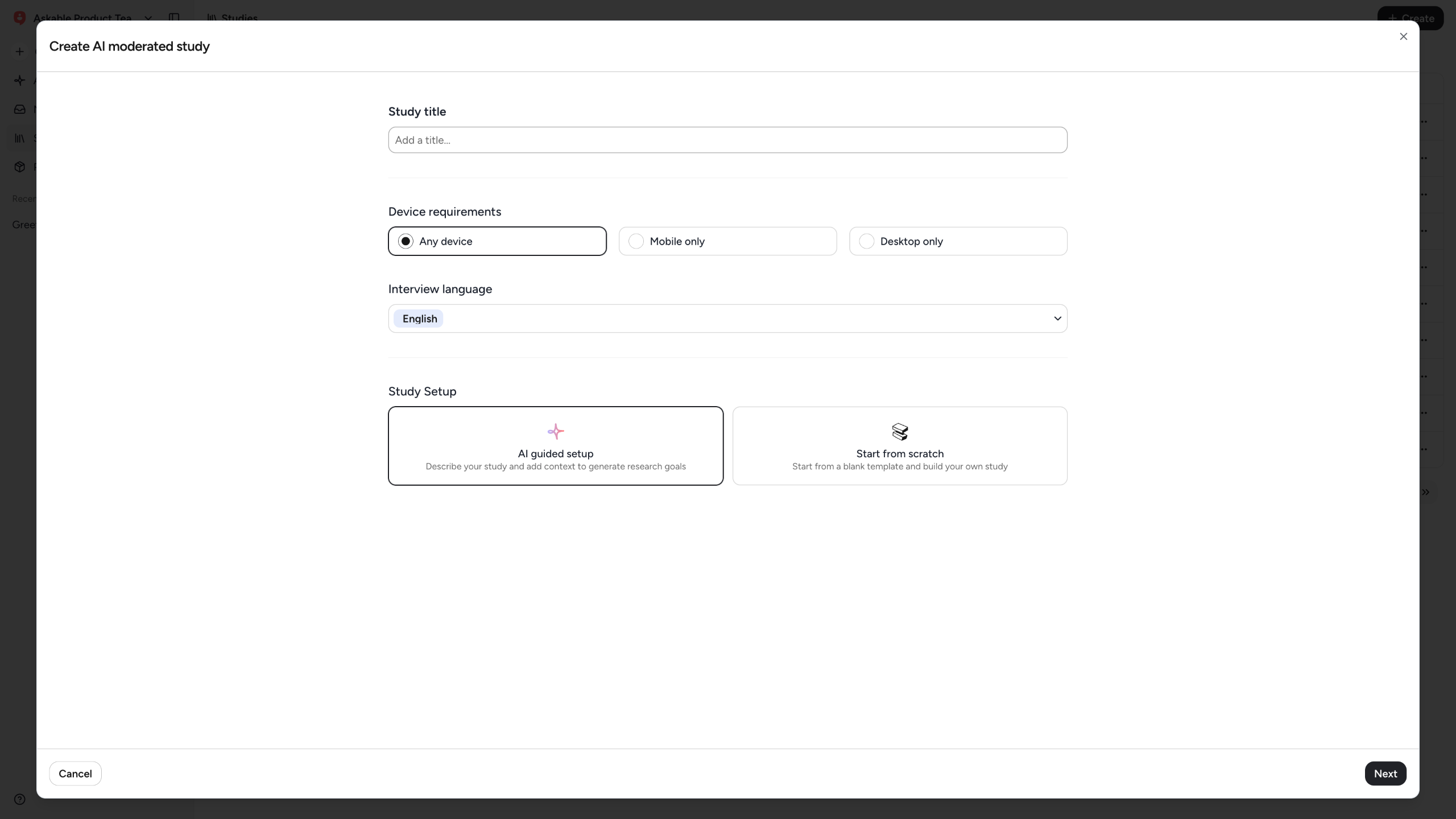Click the AI guided setup sparkle icon

click(x=555, y=432)
